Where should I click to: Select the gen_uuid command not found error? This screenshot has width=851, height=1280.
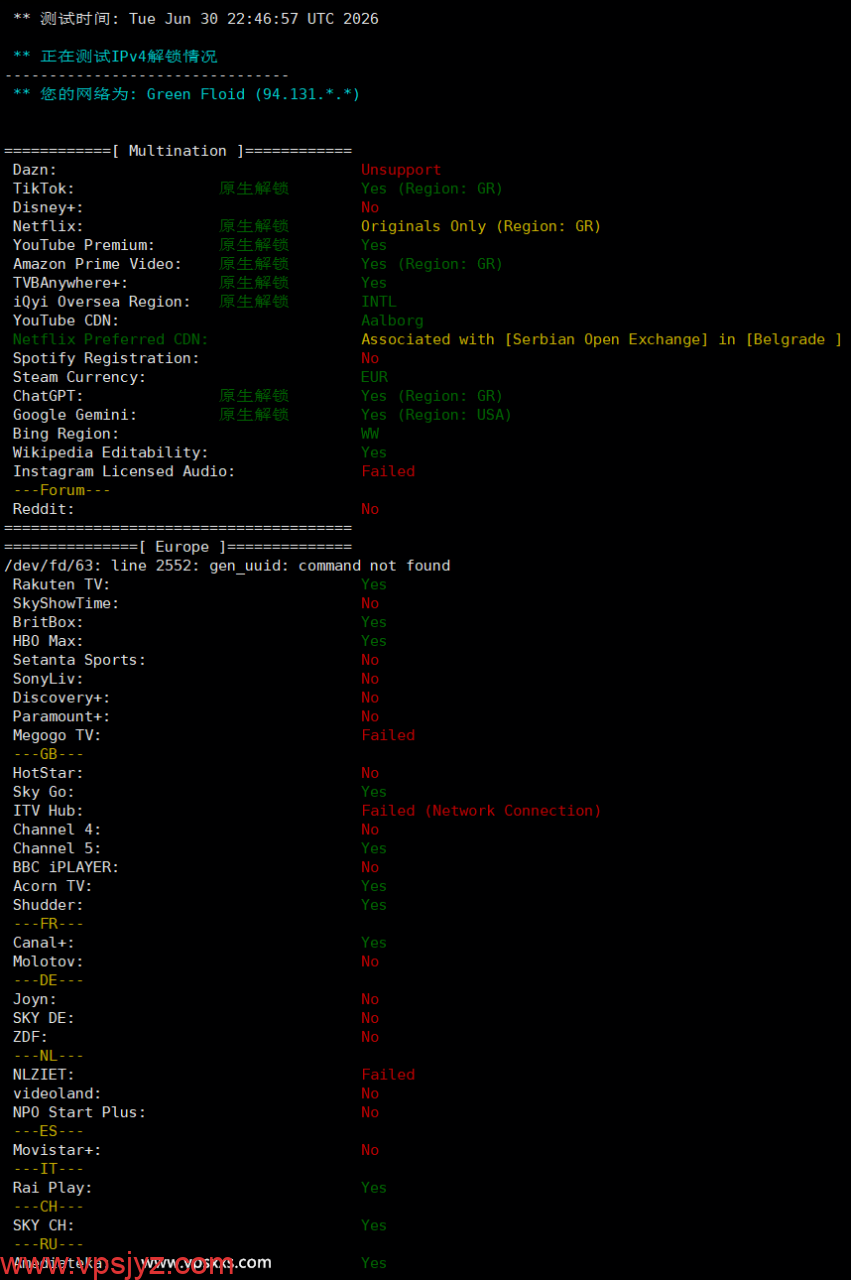click(227, 566)
